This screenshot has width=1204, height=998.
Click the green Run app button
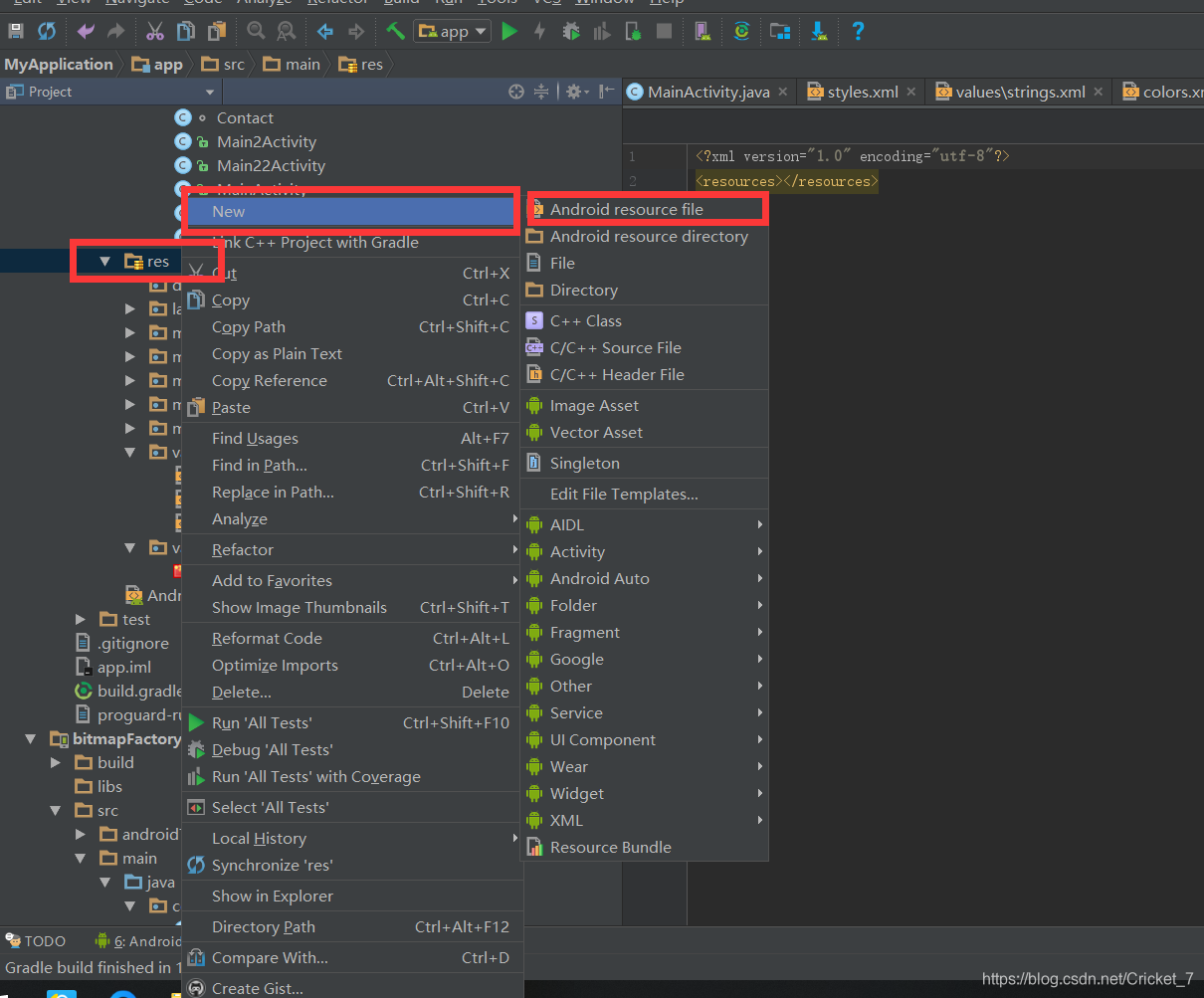click(x=509, y=31)
